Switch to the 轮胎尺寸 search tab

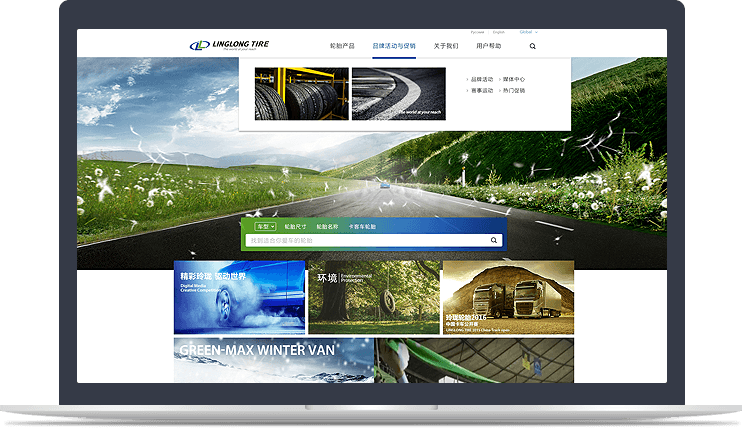pyautogui.click(x=297, y=227)
